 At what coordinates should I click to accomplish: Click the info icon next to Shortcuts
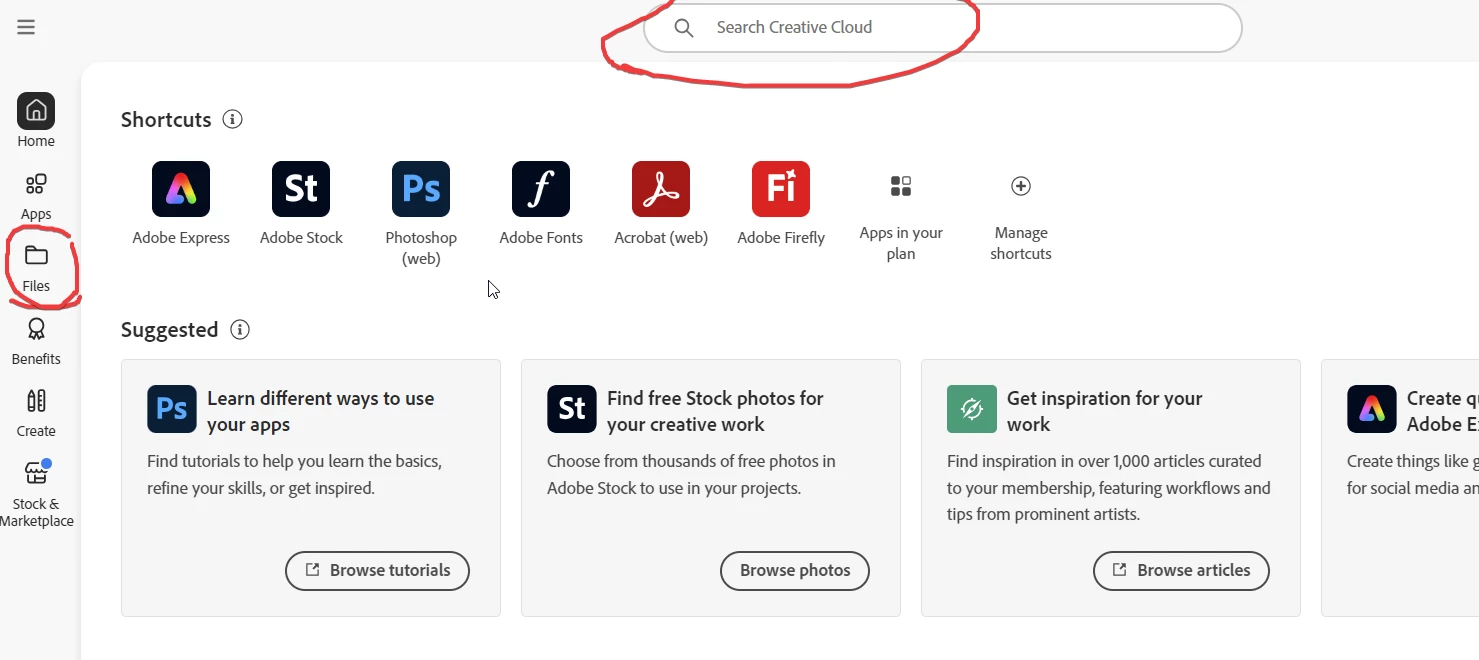pyautogui.click(x=233, y=120)
